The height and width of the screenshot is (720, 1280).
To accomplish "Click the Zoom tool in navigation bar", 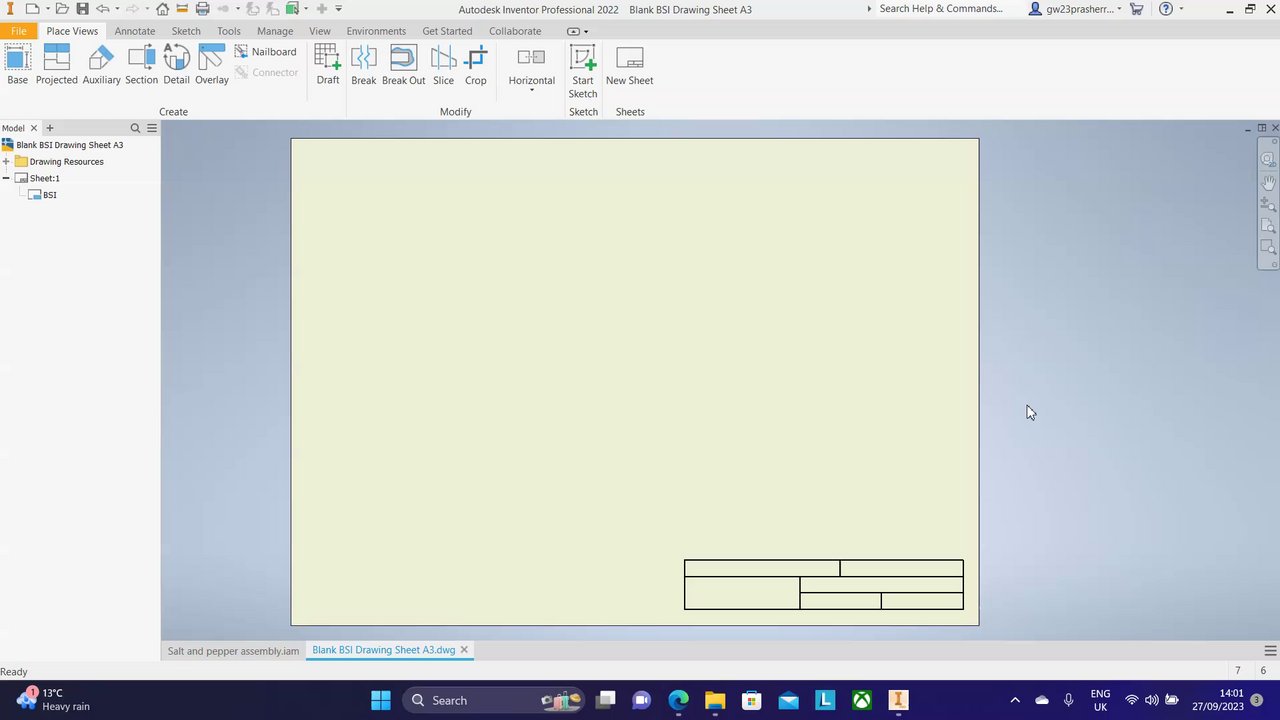I will (x=1268, y=204).
